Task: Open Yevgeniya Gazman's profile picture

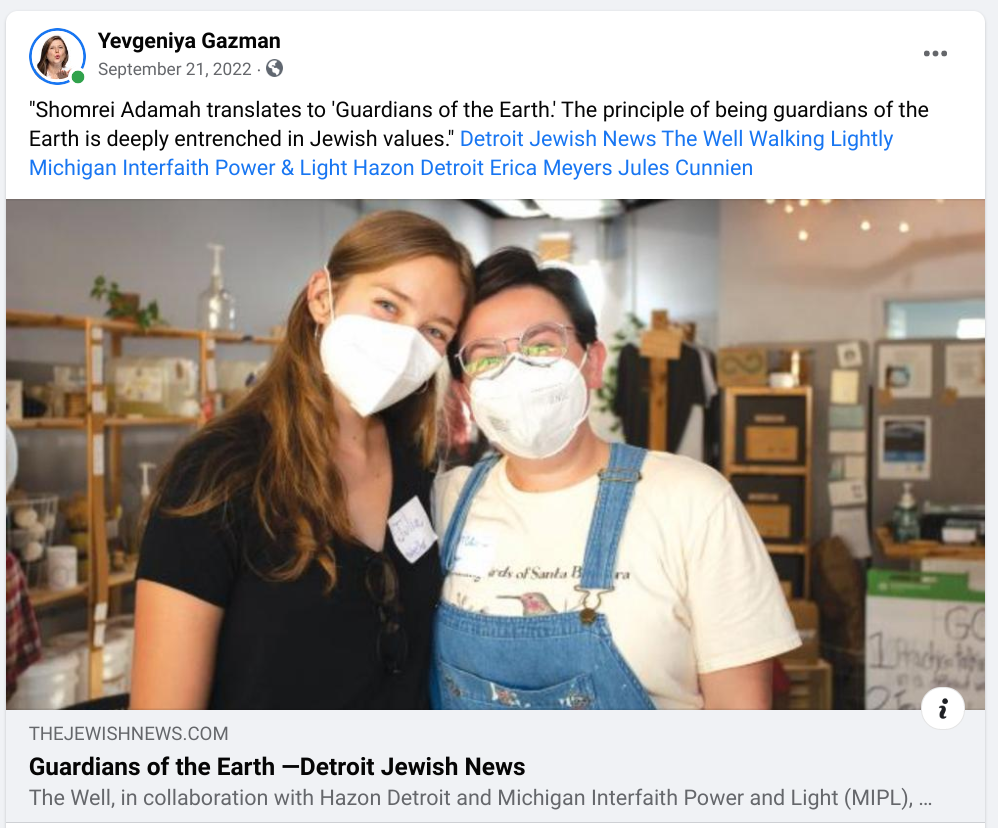Action: coord(57,56)
